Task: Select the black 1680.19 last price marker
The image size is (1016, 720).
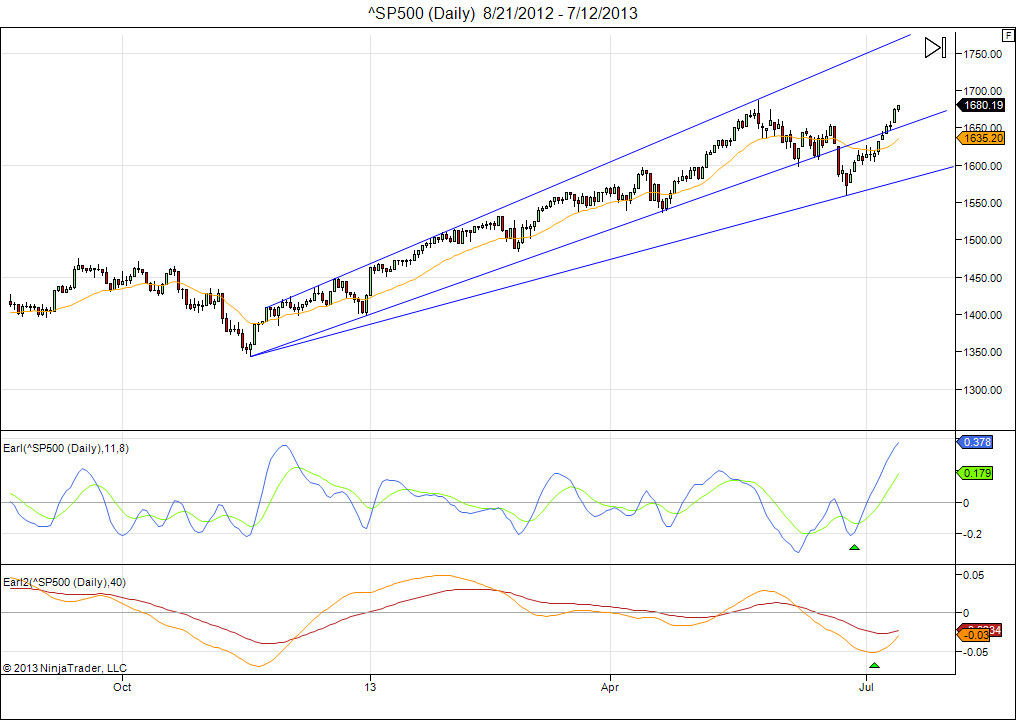Action: pyautogui.click(x=982, y=104)
